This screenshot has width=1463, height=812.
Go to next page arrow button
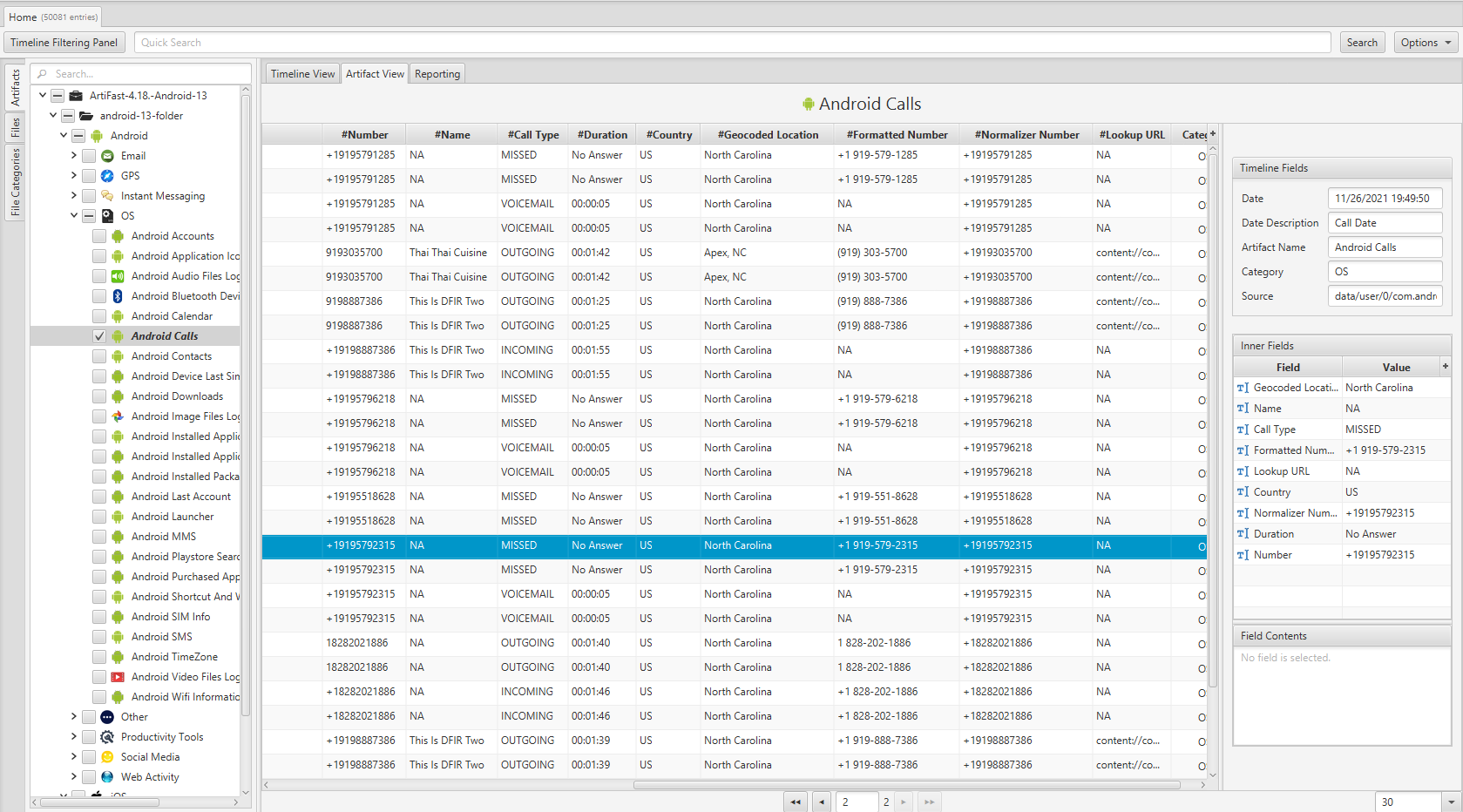904,802
